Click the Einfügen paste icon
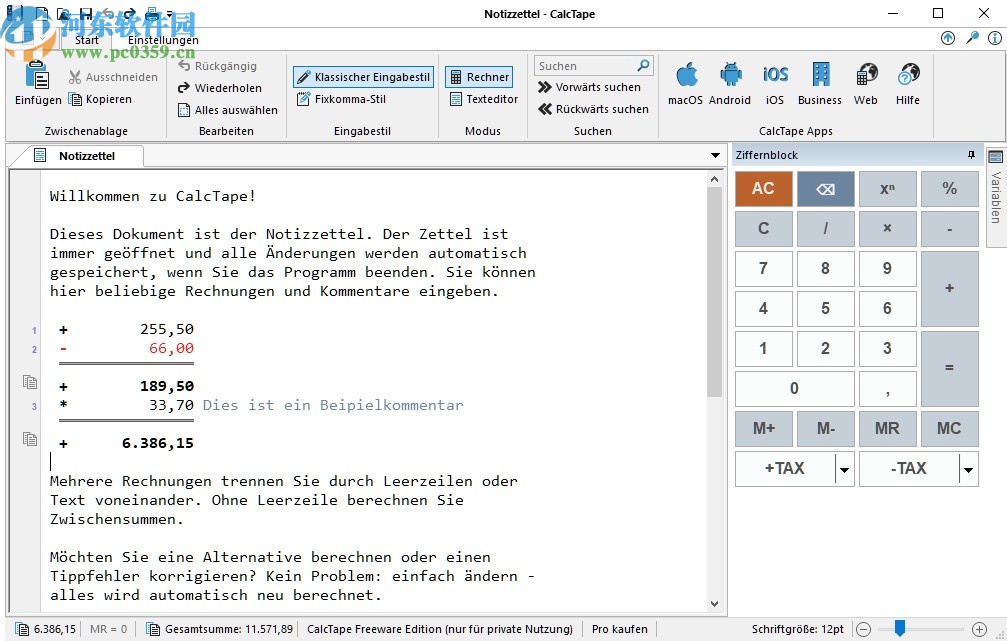 coord(37,76)
